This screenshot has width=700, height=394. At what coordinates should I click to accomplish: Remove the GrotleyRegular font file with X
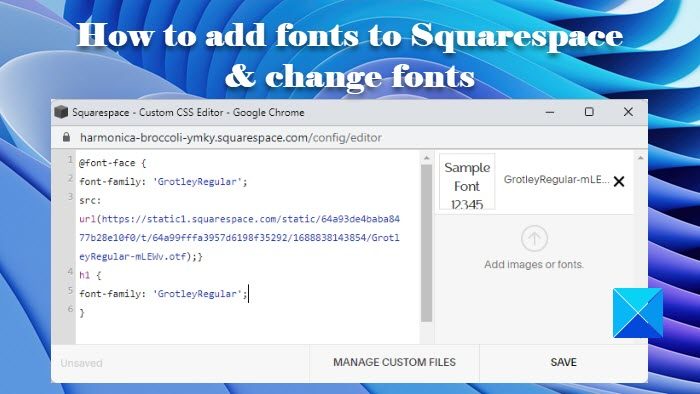tap(619, 181)
